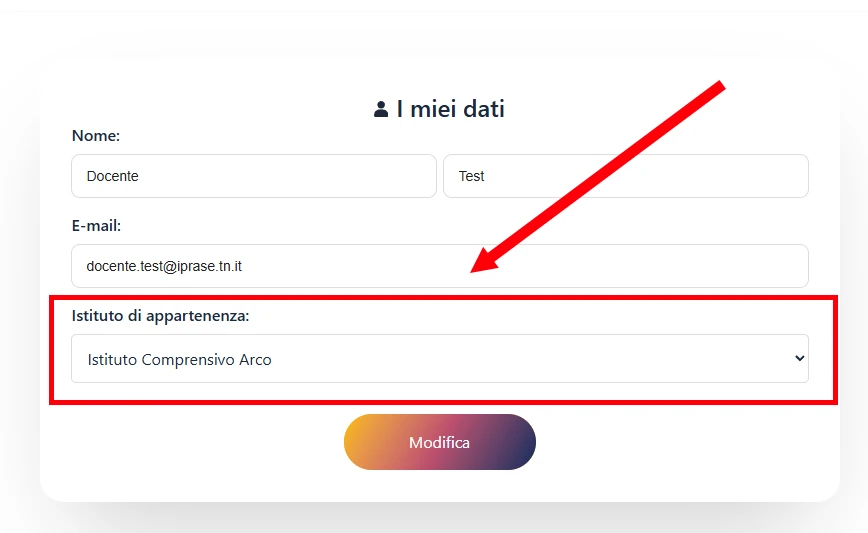Viewport: 868px width, 533px height.
Task: Click the user icon beside I miei dati
Action: click(x=381, y=109)
